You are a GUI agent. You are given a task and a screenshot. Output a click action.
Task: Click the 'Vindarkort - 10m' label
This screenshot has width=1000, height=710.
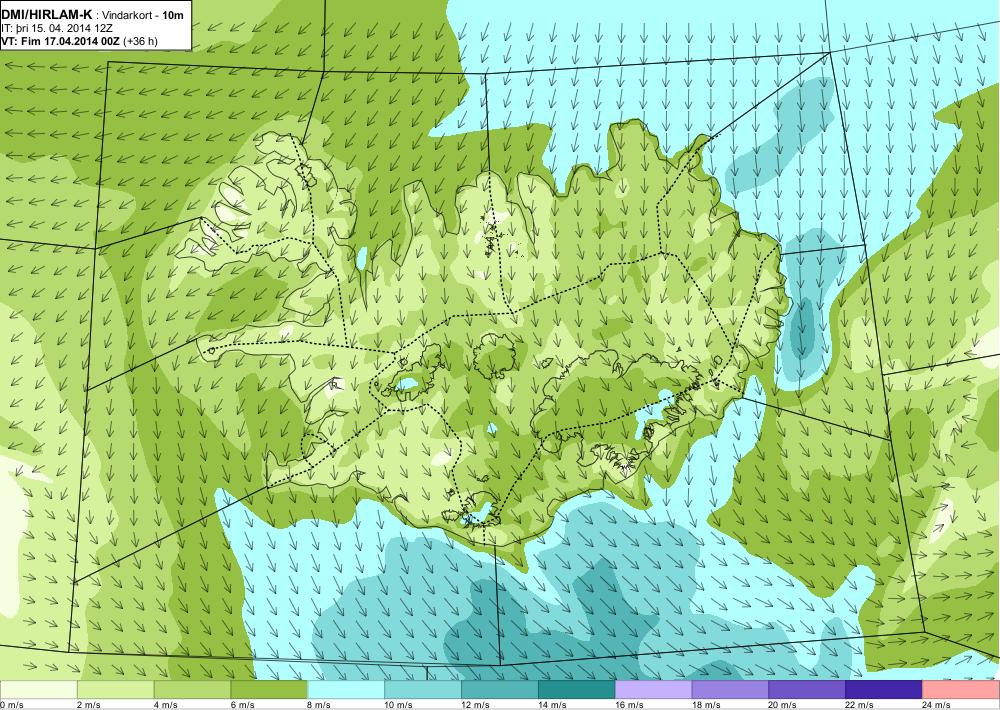143,15
